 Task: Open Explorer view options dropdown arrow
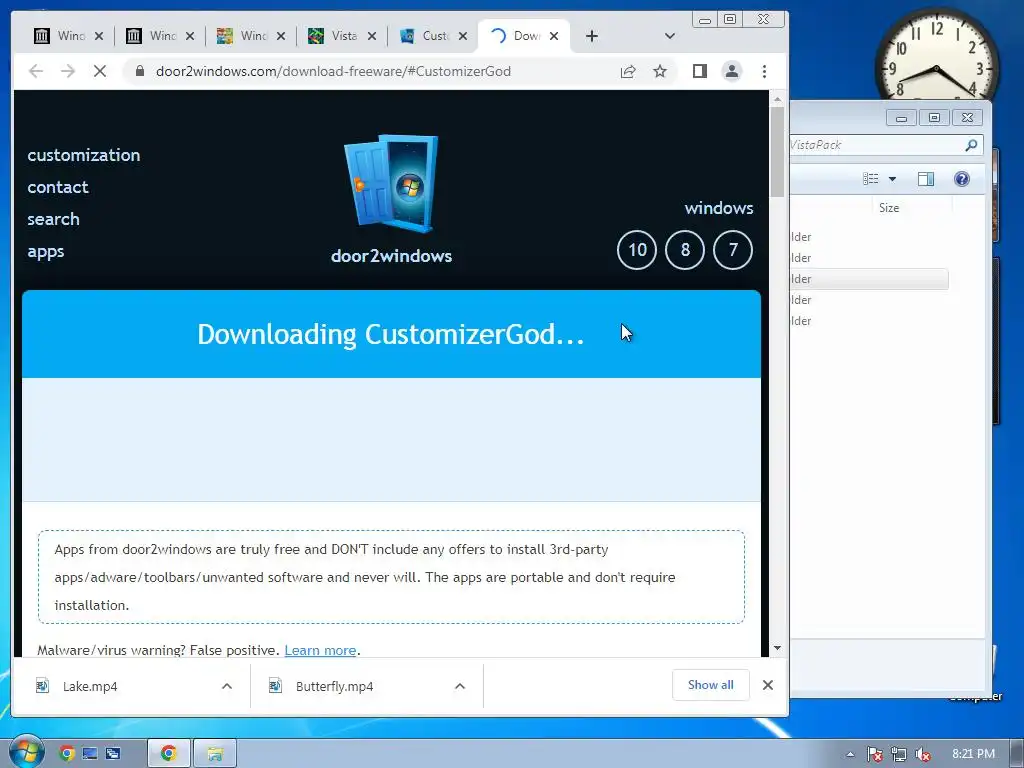(892, 179)
